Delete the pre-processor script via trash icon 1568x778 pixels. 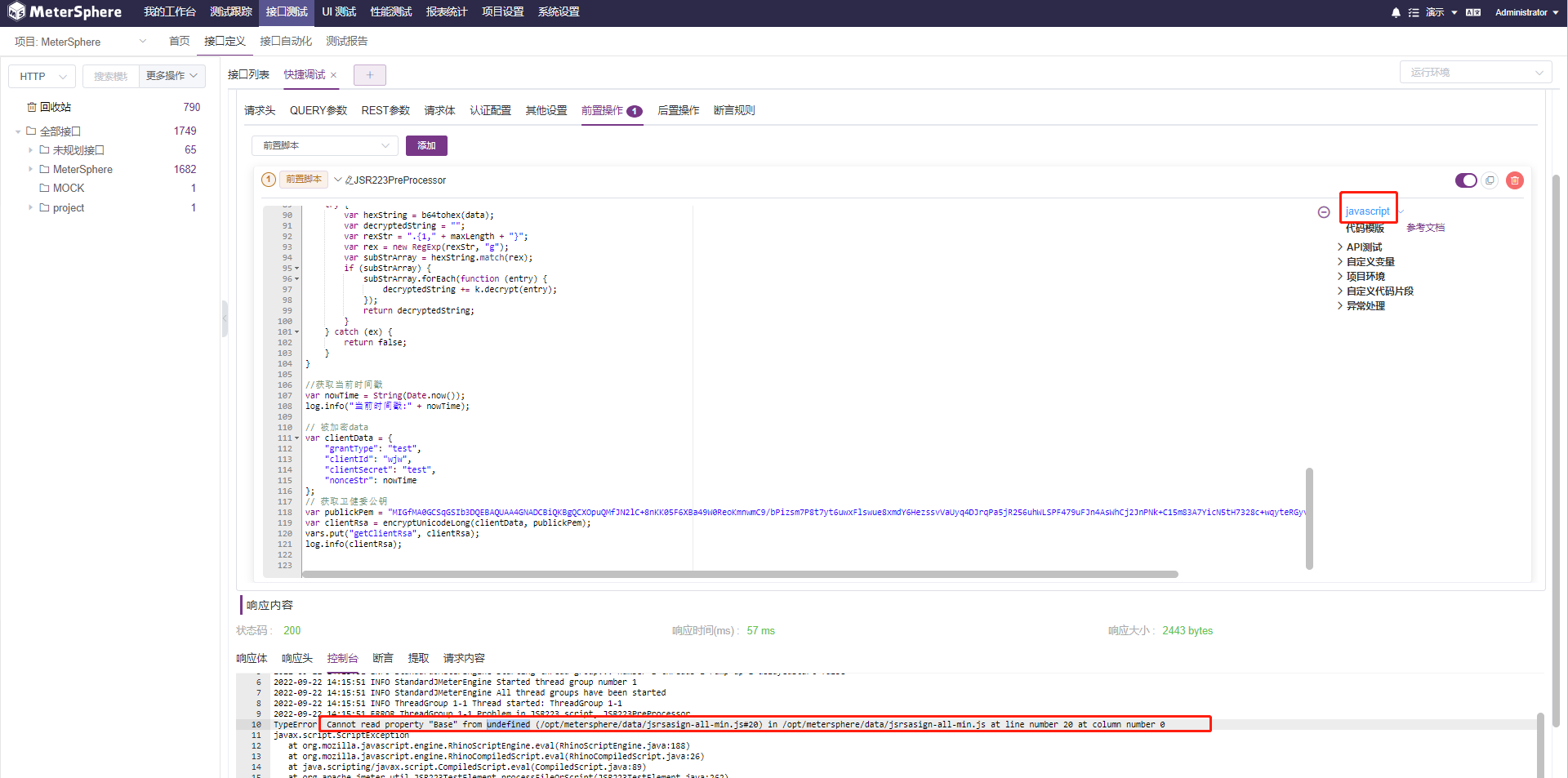point(1515,180)
